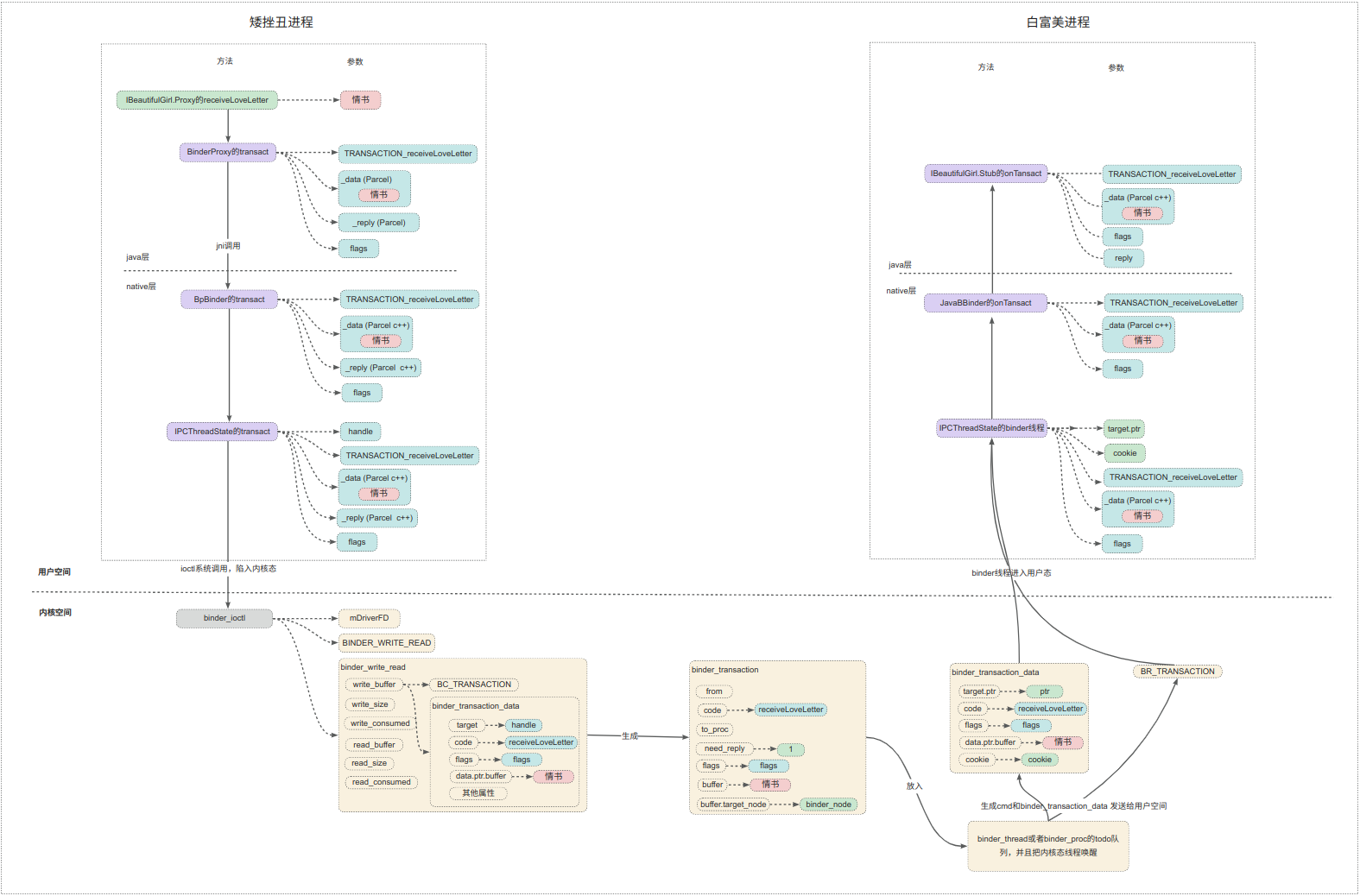Select the 生成 arrow label

point(629,736)
